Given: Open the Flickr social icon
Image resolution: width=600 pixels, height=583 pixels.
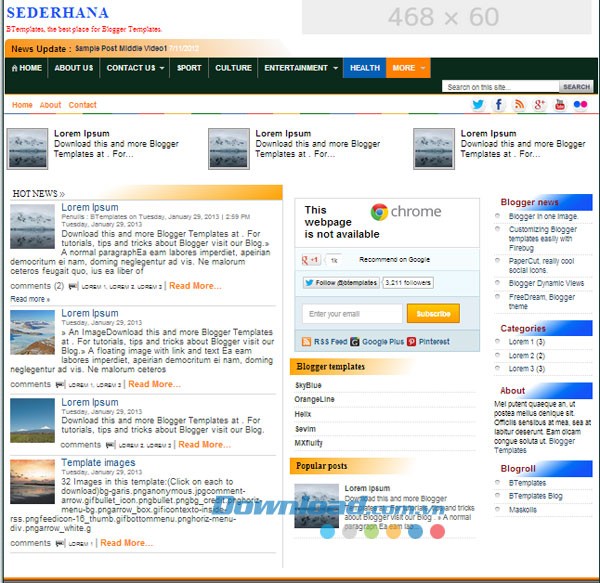Looking at the screenshot, I should click(x=581, y=105).
